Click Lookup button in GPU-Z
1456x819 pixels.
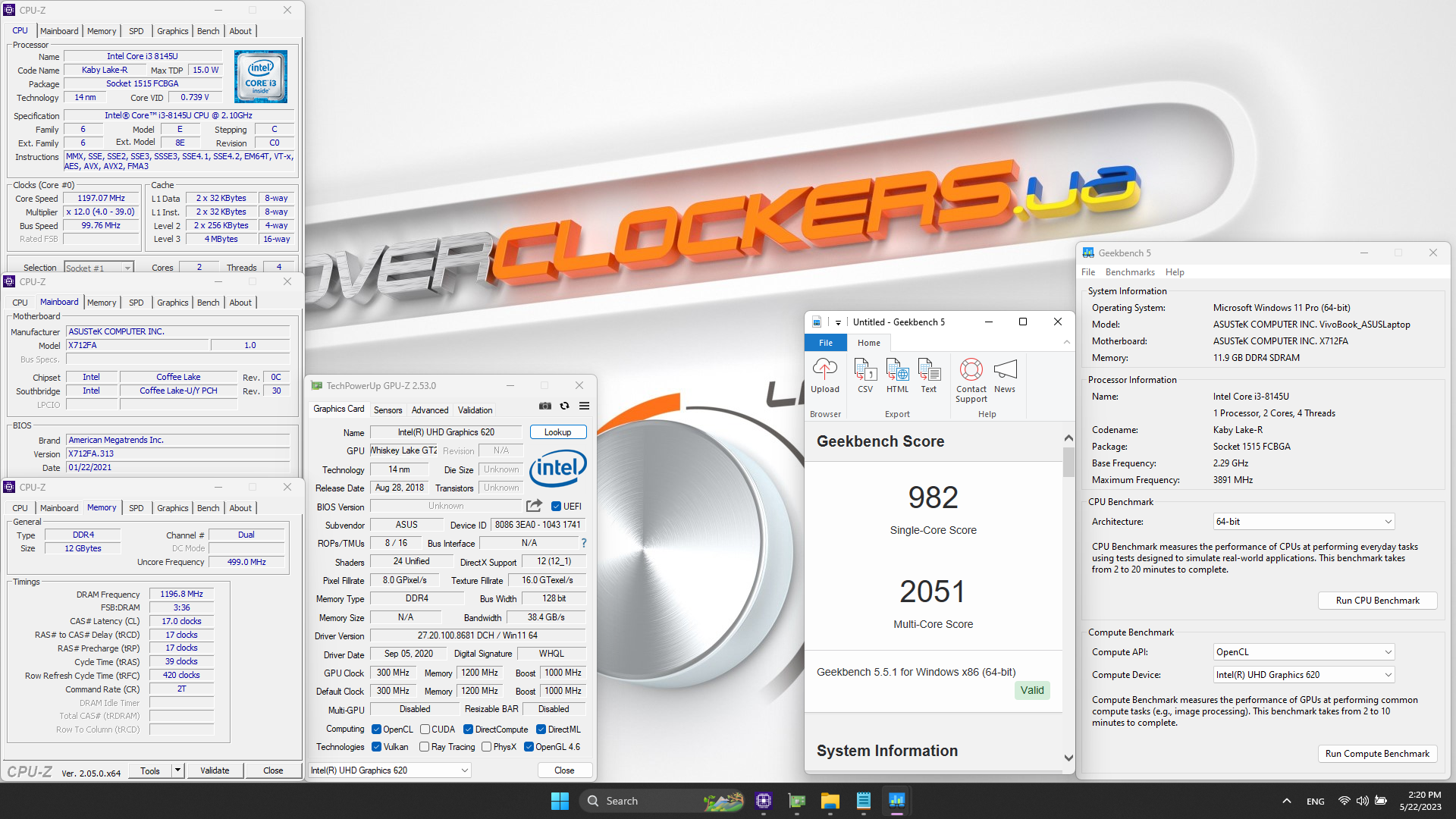pos(557,432)
